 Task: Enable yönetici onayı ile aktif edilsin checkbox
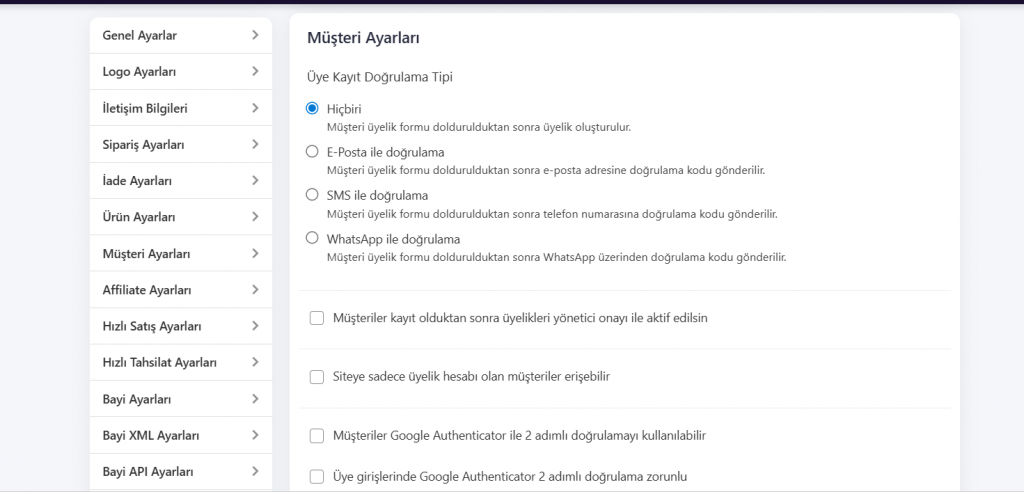(317, 318)
